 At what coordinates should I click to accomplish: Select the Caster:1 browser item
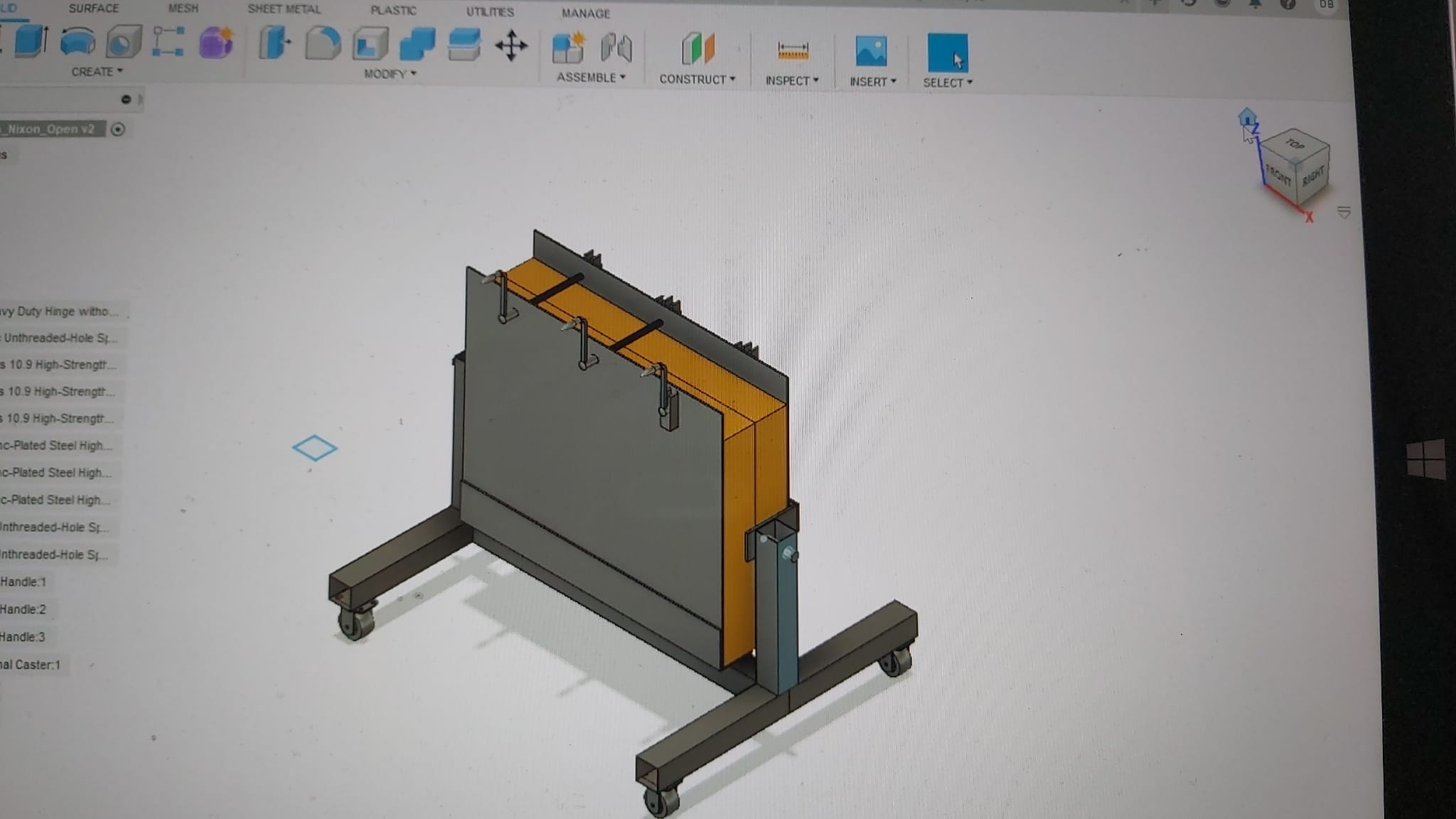point(31,665)
